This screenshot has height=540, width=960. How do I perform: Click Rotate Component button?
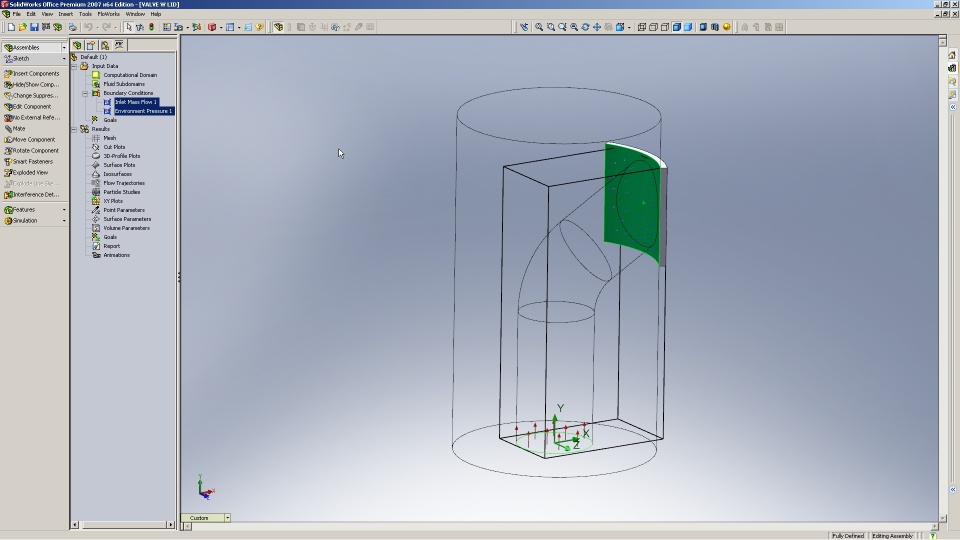[32, 151]
